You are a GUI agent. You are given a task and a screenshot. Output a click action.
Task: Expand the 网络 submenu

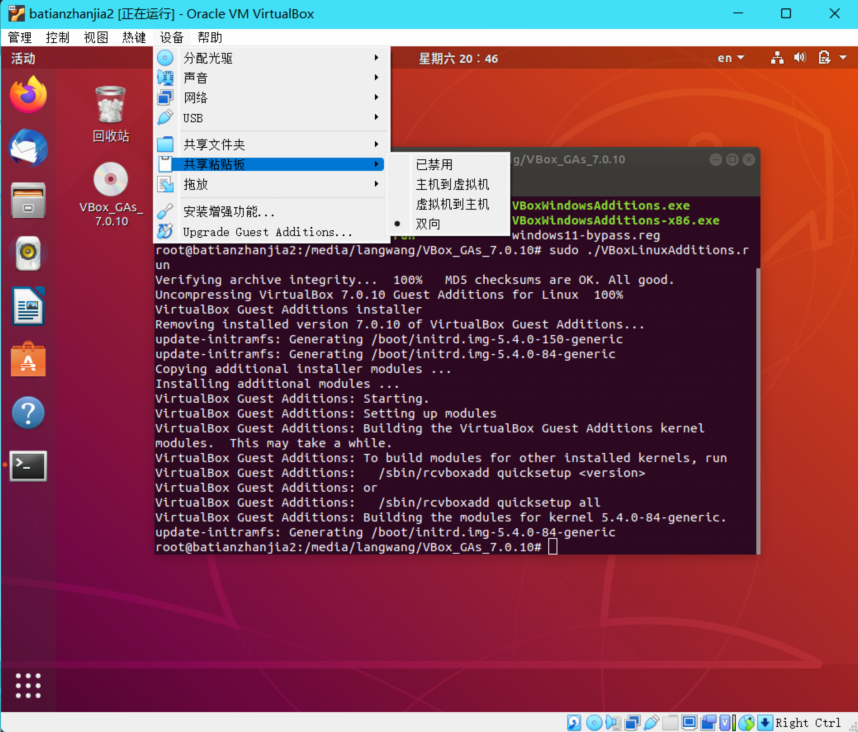coord(271,97)
